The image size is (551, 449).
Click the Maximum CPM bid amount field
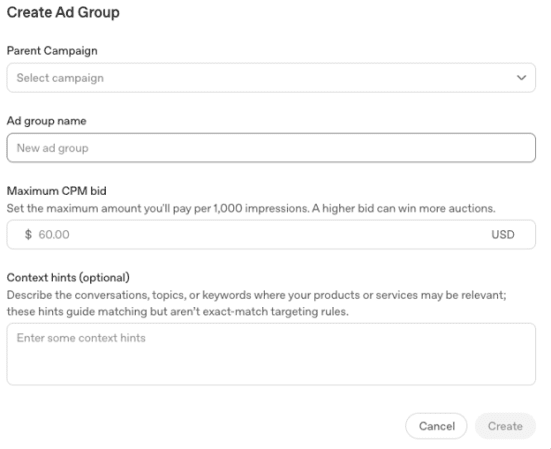coord(271,234)
